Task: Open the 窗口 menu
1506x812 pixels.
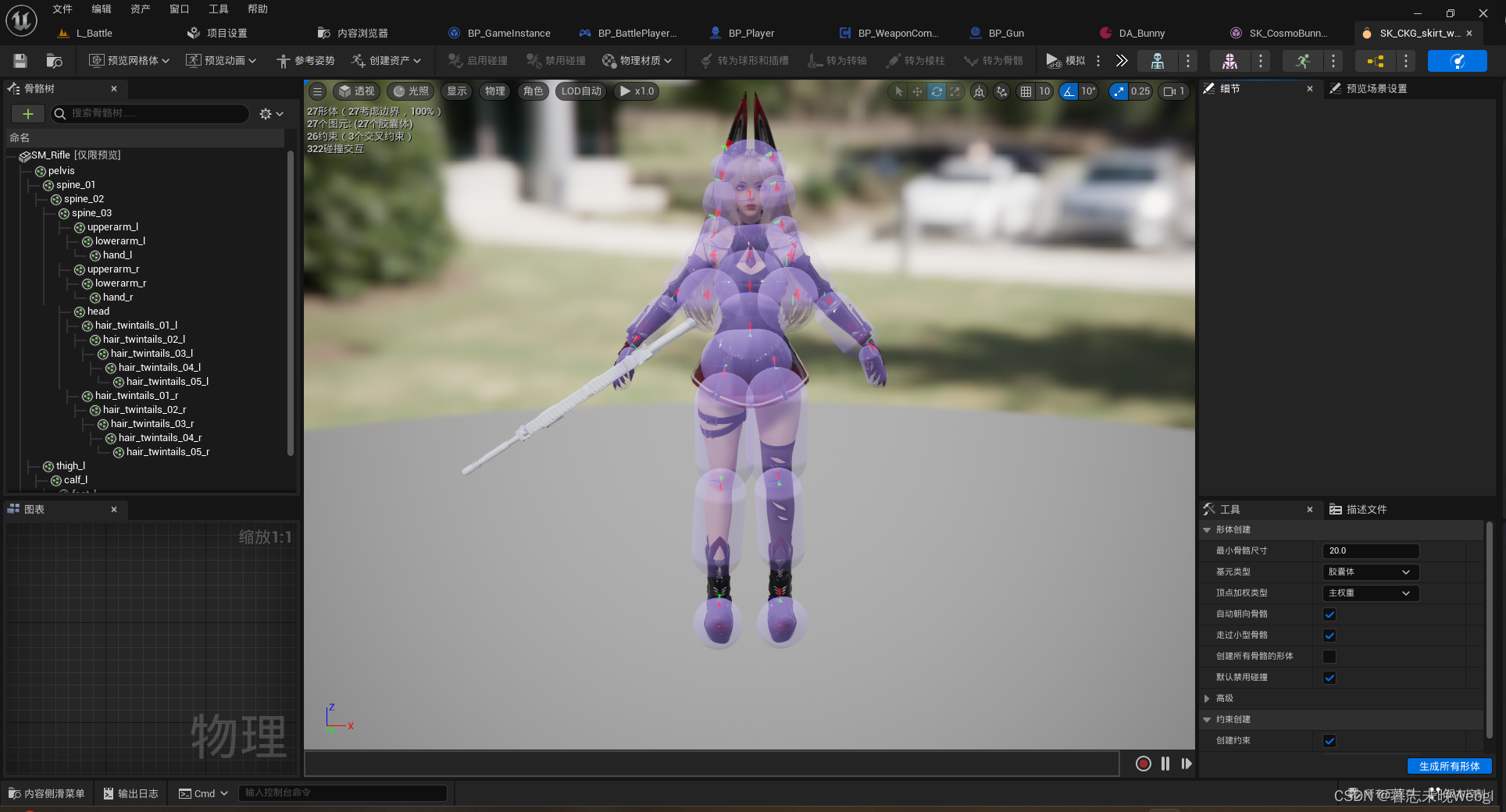Action: point(180,9)
